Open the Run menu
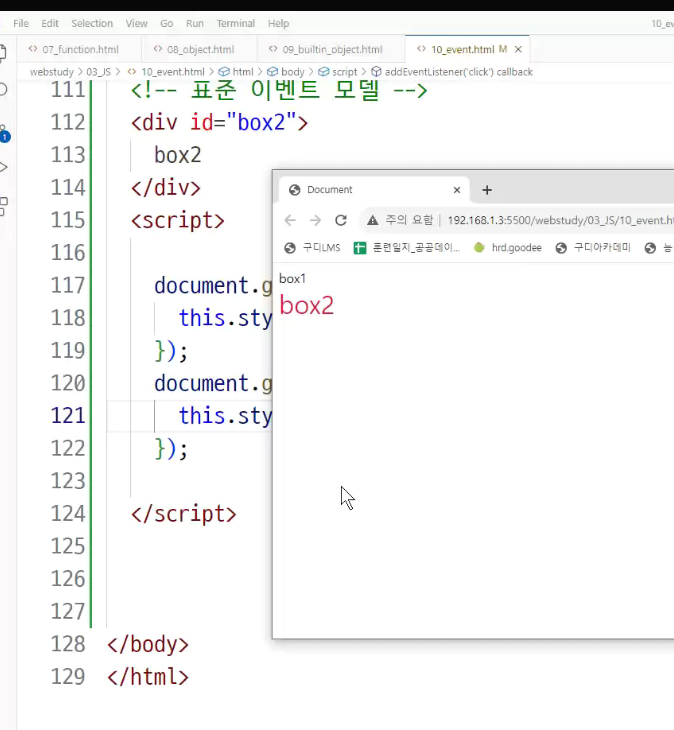674x730 pixels. (195, 23)
